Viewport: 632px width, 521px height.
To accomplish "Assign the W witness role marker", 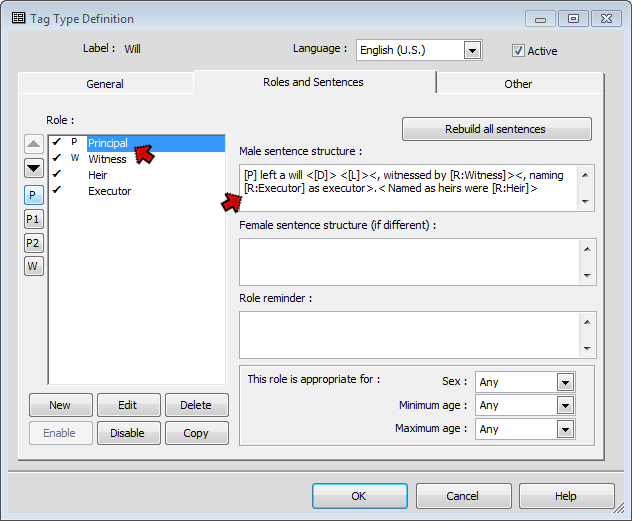I will click(x=33, y=266).
